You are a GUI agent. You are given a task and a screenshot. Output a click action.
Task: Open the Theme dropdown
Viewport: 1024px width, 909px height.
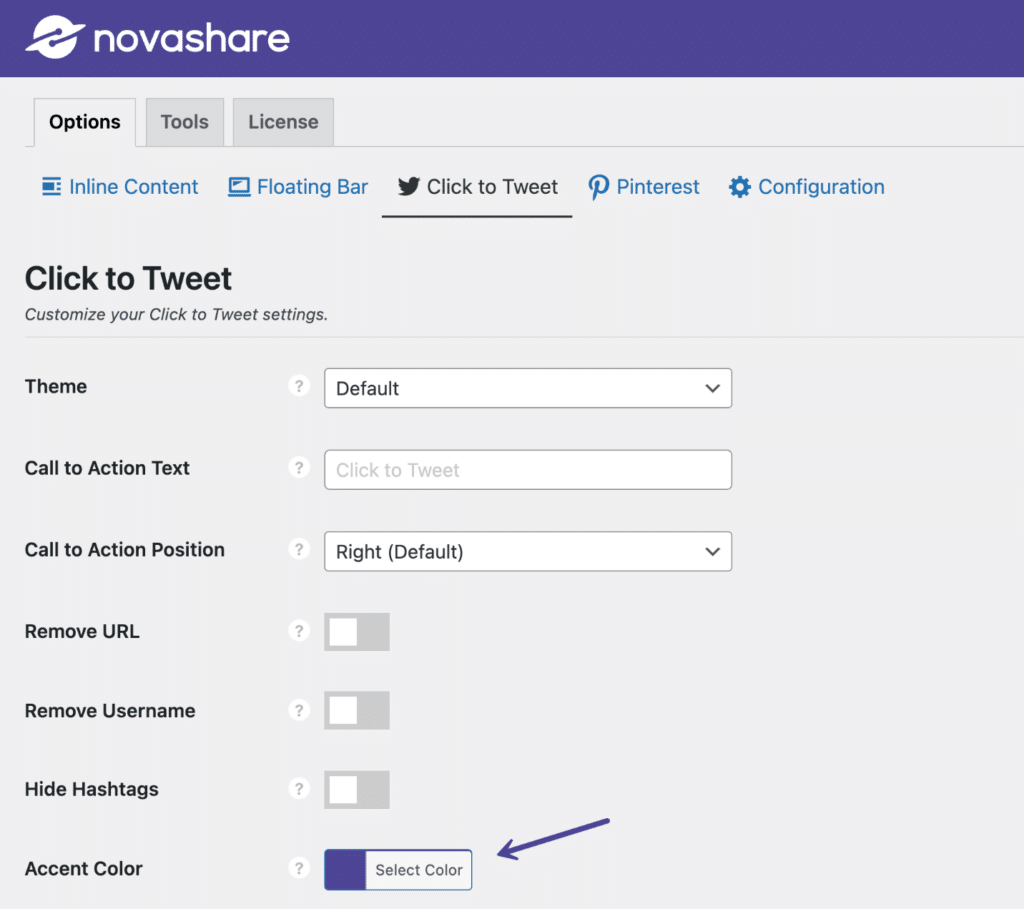(528, 389)
